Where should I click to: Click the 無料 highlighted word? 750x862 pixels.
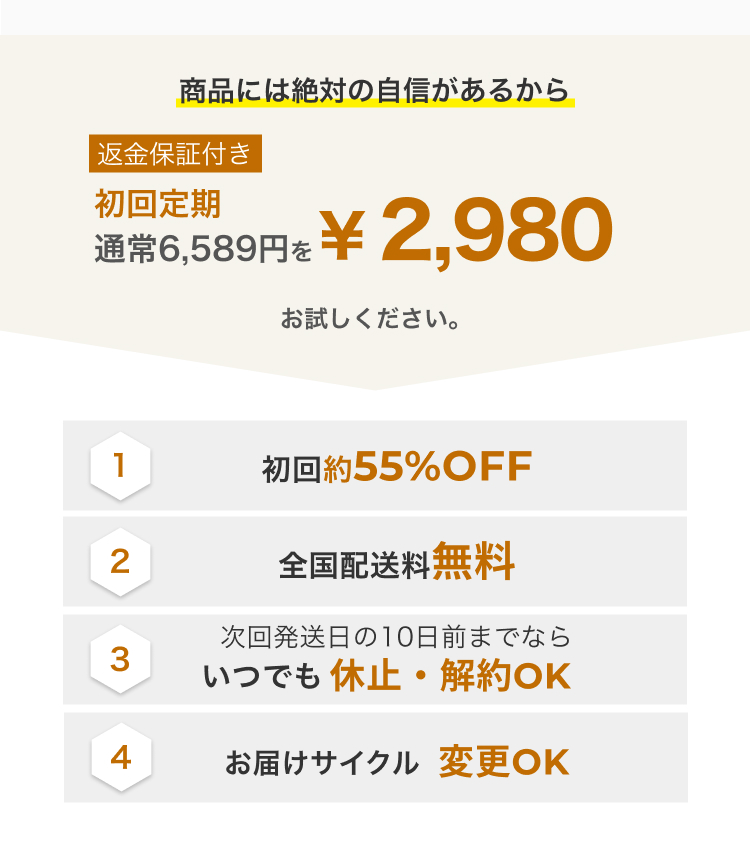click(473, 561)
